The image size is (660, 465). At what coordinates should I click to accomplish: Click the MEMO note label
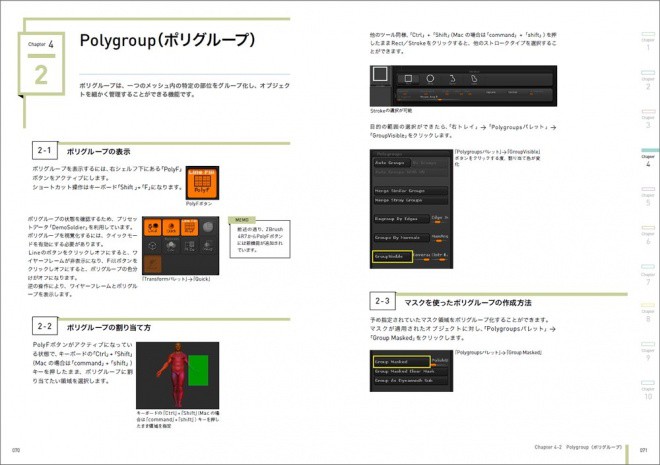pos(242,220)
